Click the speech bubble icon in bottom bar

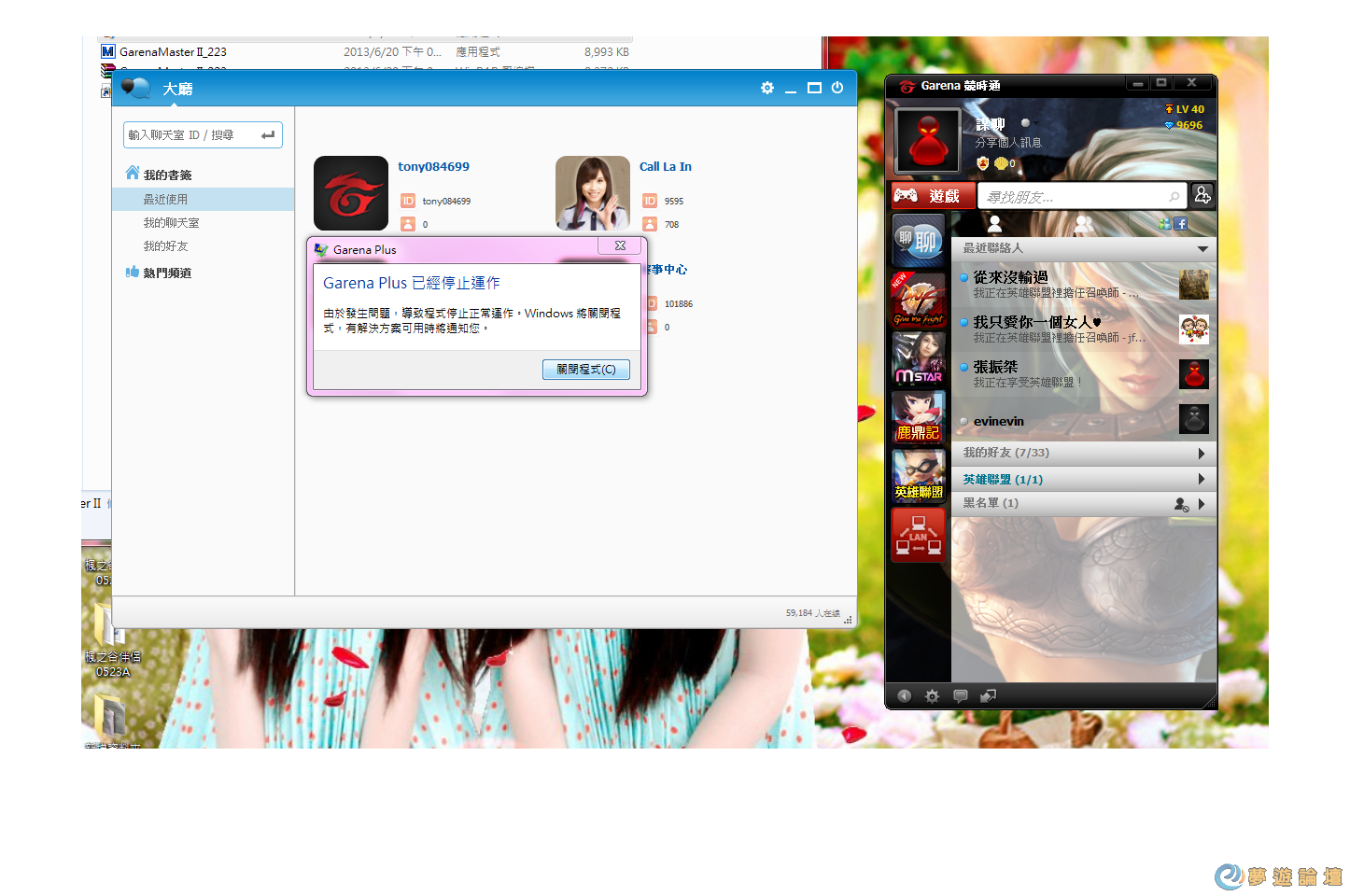pos(960,696)
